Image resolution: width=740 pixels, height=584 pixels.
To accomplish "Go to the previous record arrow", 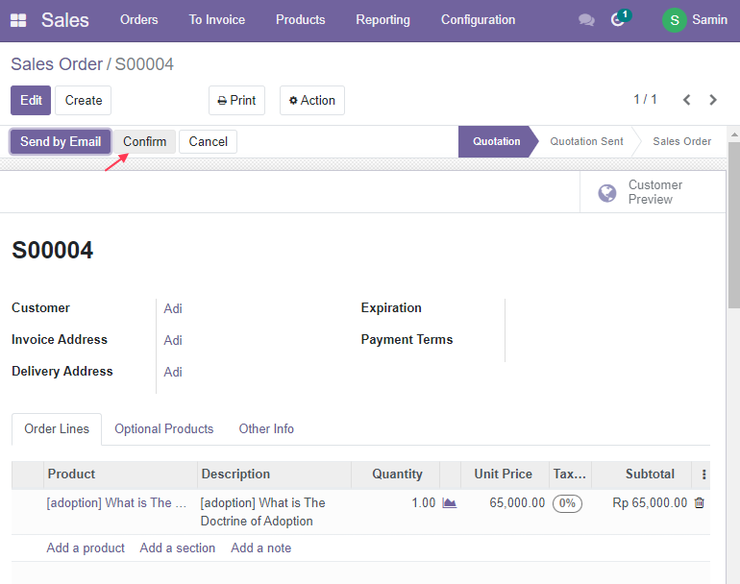I will (x=687, y=100).
